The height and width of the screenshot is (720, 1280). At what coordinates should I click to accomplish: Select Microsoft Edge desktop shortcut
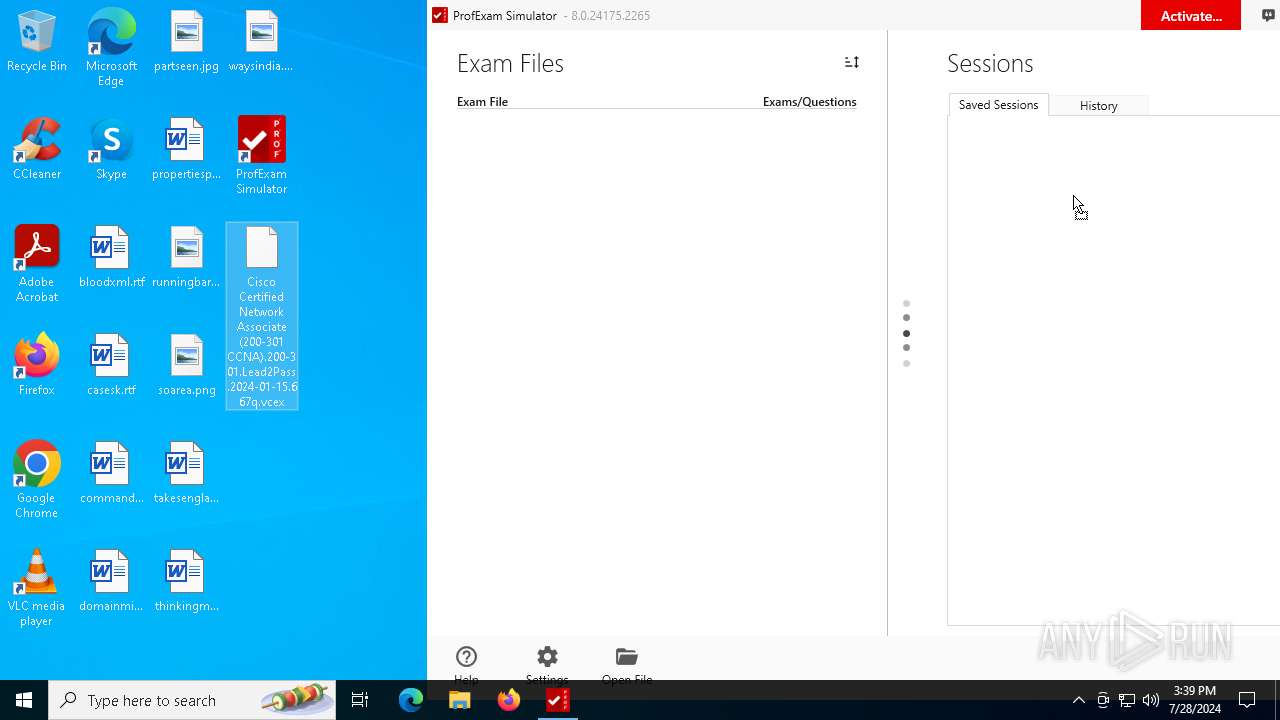tap(111, 48)
